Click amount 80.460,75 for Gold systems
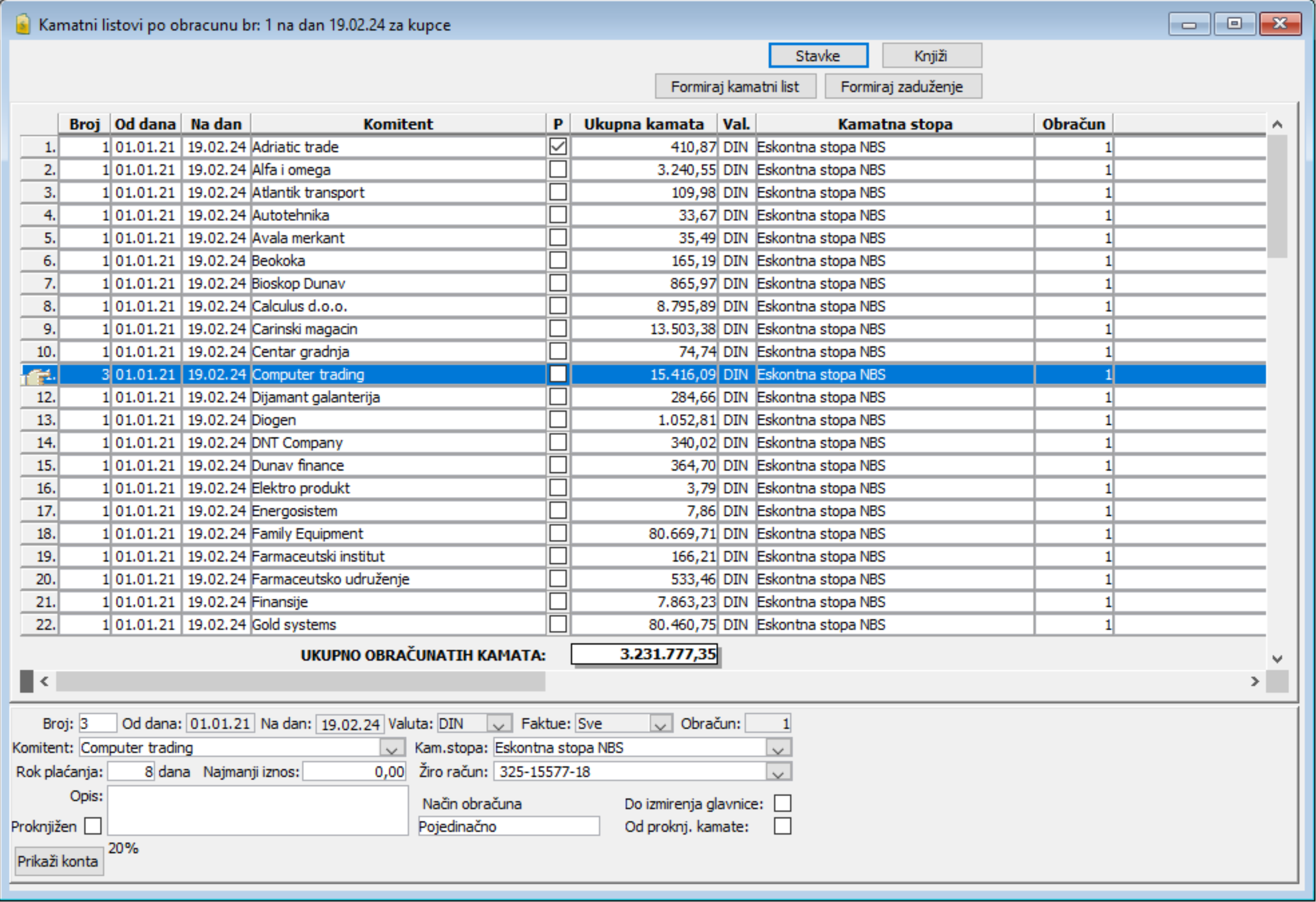The height and width of the screenshot is (902, 1316). 644,624
